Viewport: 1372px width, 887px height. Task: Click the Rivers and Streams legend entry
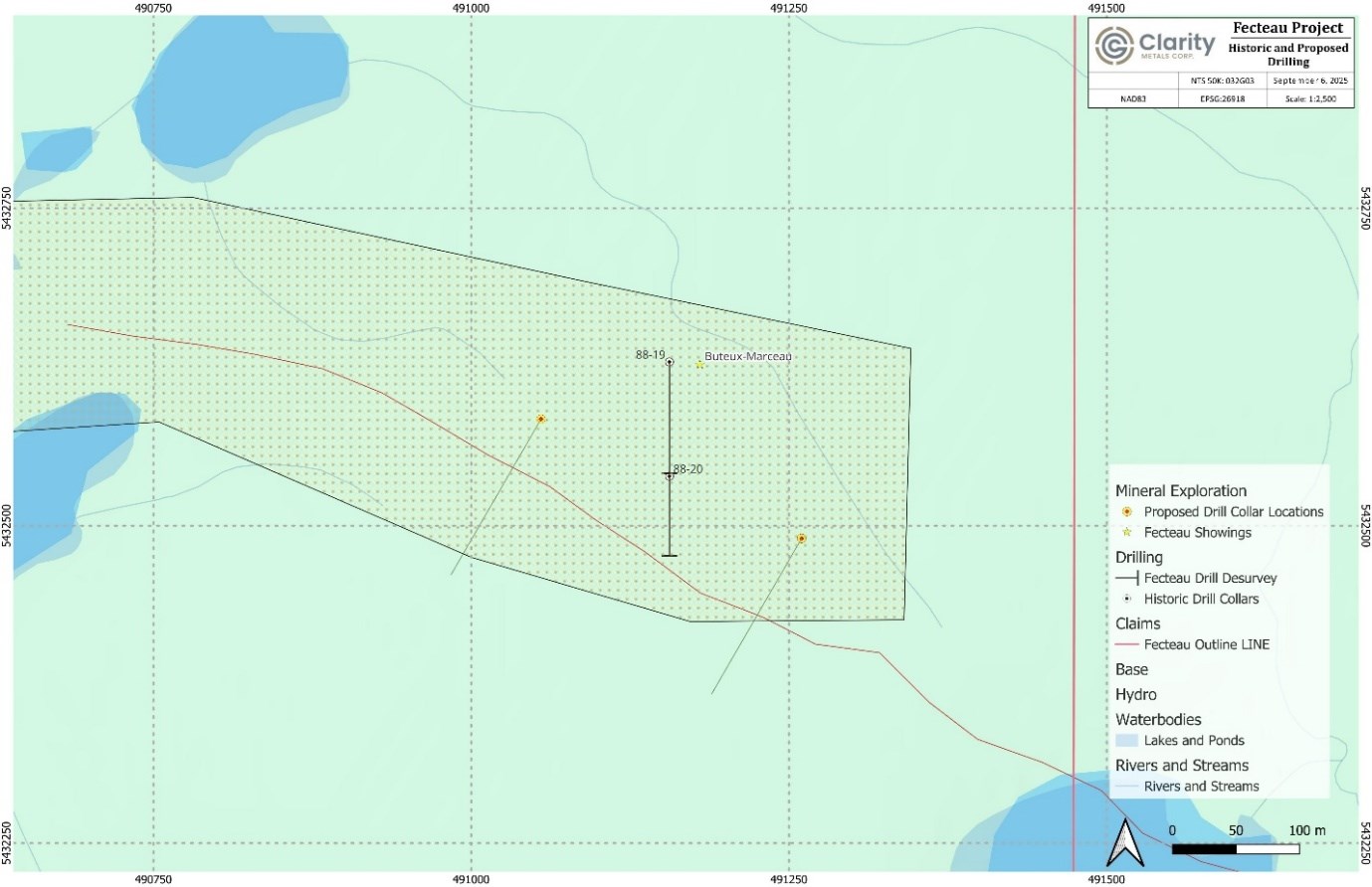tap(1201, 787)
